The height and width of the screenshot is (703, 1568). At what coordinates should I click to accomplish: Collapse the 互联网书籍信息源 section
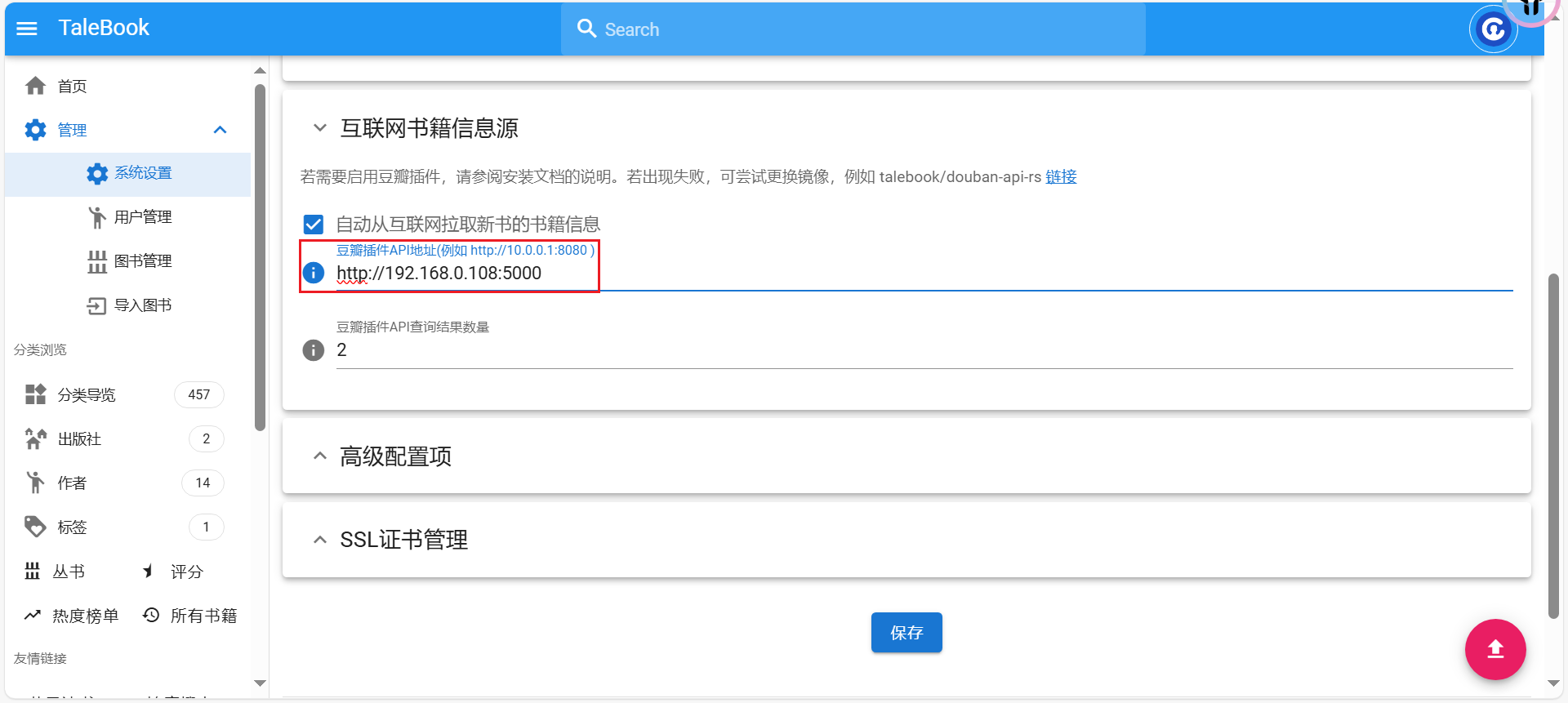(x=320, y=128)
